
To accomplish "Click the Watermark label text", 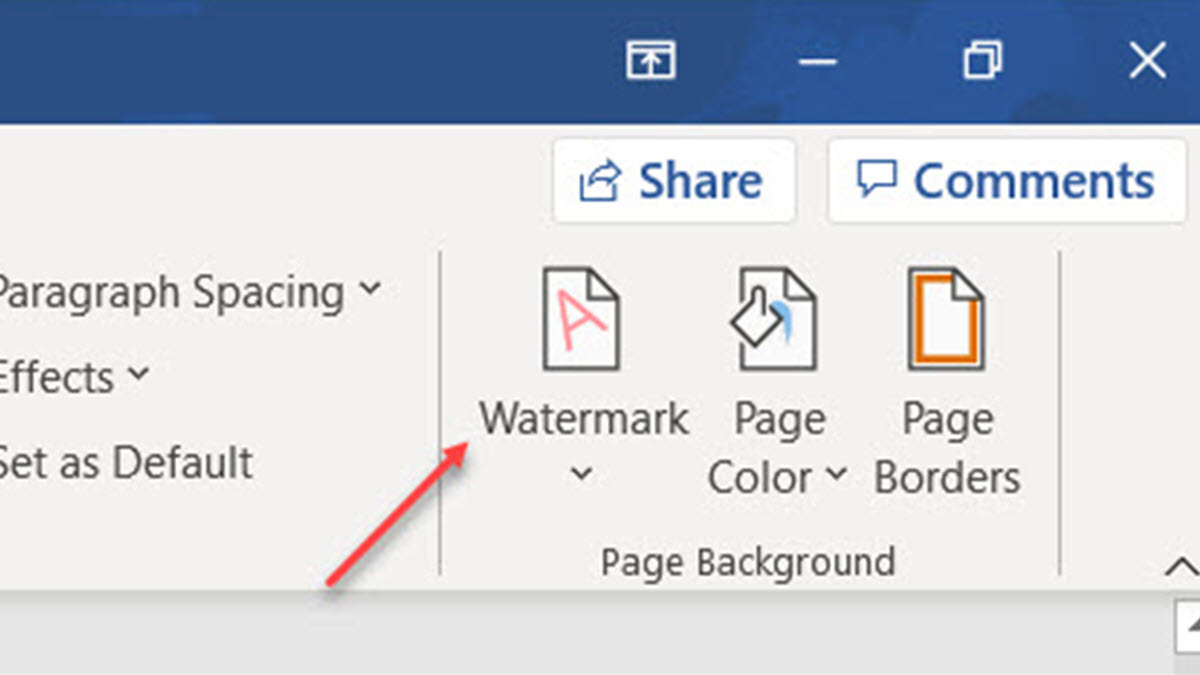I will pos(583,418).
